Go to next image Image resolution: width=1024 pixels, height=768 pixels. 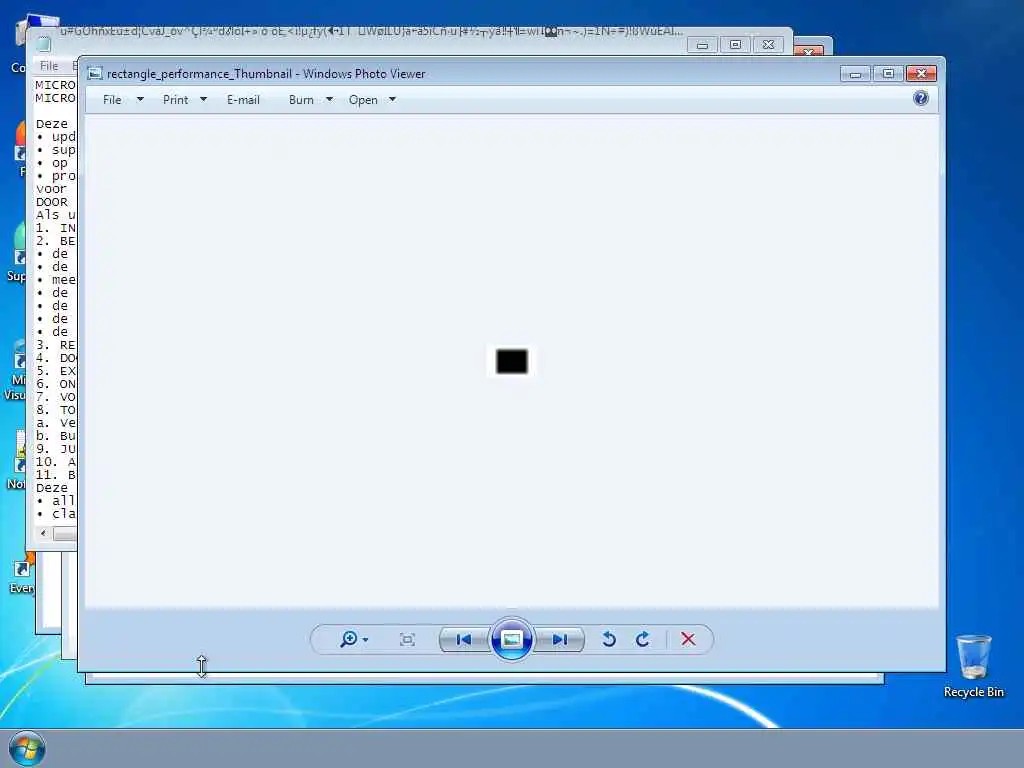click(x=559, y=639)
